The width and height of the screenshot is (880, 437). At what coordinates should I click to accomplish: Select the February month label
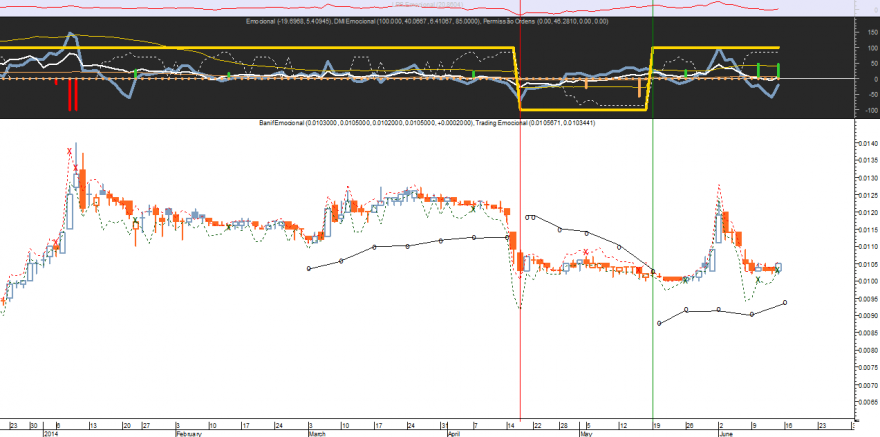189,434
